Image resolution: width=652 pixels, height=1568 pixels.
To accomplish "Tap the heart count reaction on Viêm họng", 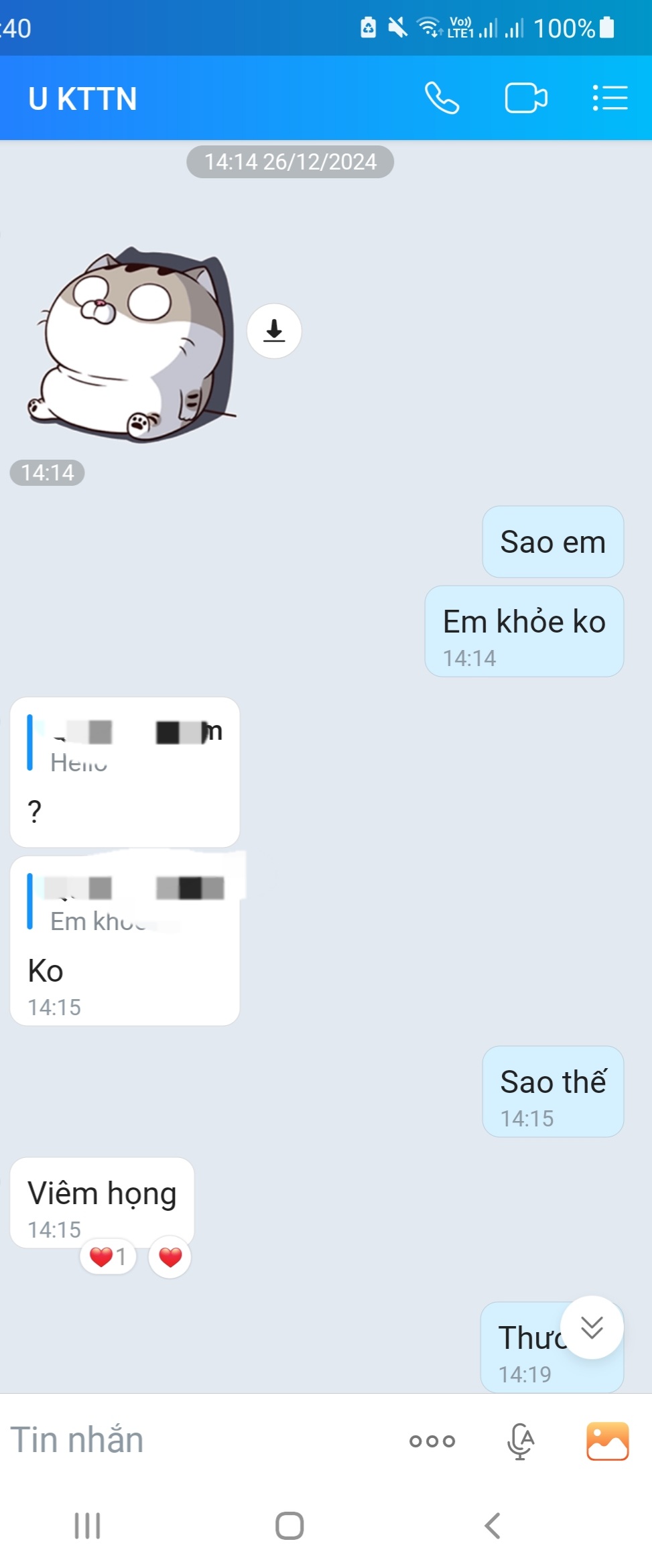I will point(108,1256).
